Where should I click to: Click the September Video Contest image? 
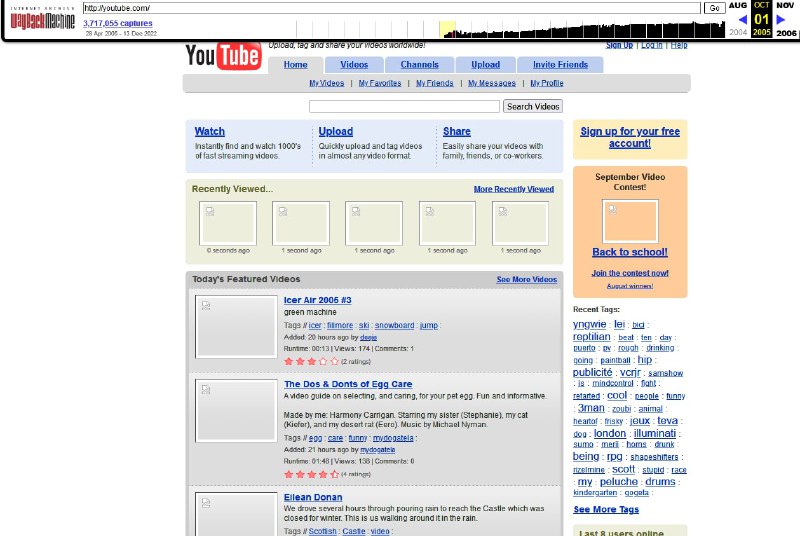(630, 220)
